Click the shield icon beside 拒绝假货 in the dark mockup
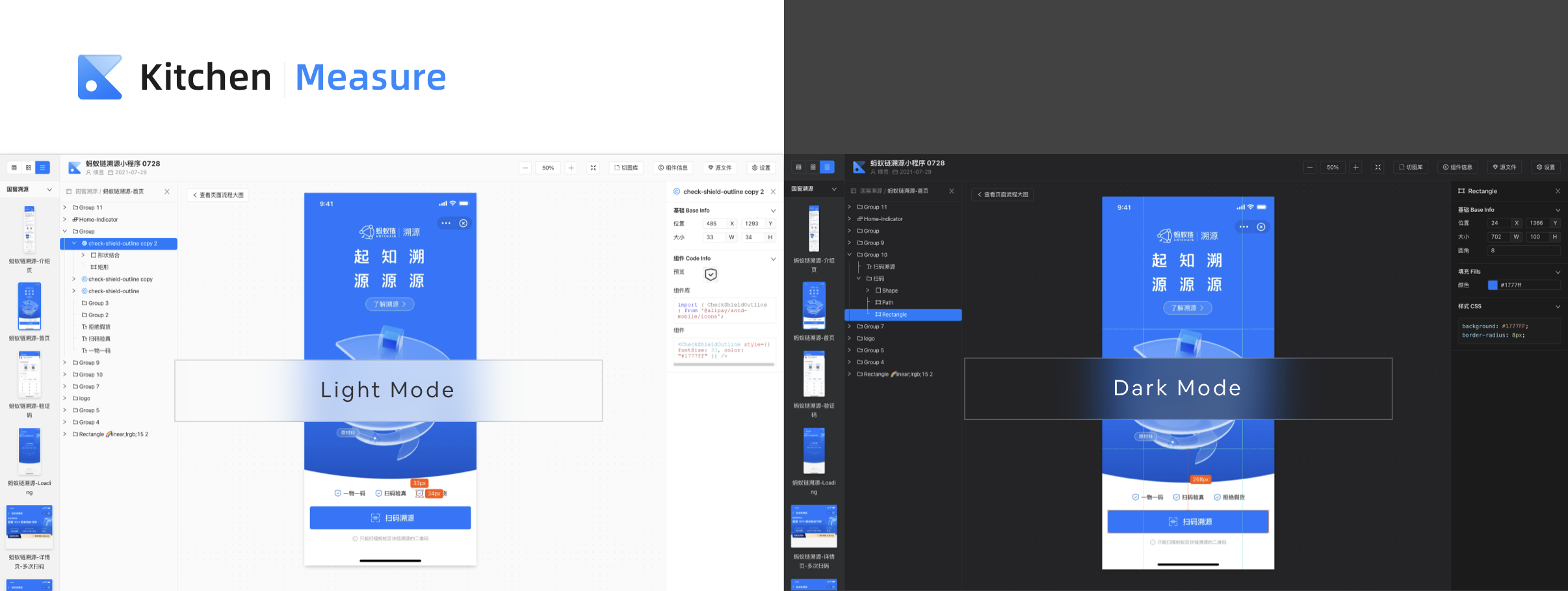Image resolution: width=1568 pixels, height=591 pixels. pyautogui.click(x=1218, y=497)
